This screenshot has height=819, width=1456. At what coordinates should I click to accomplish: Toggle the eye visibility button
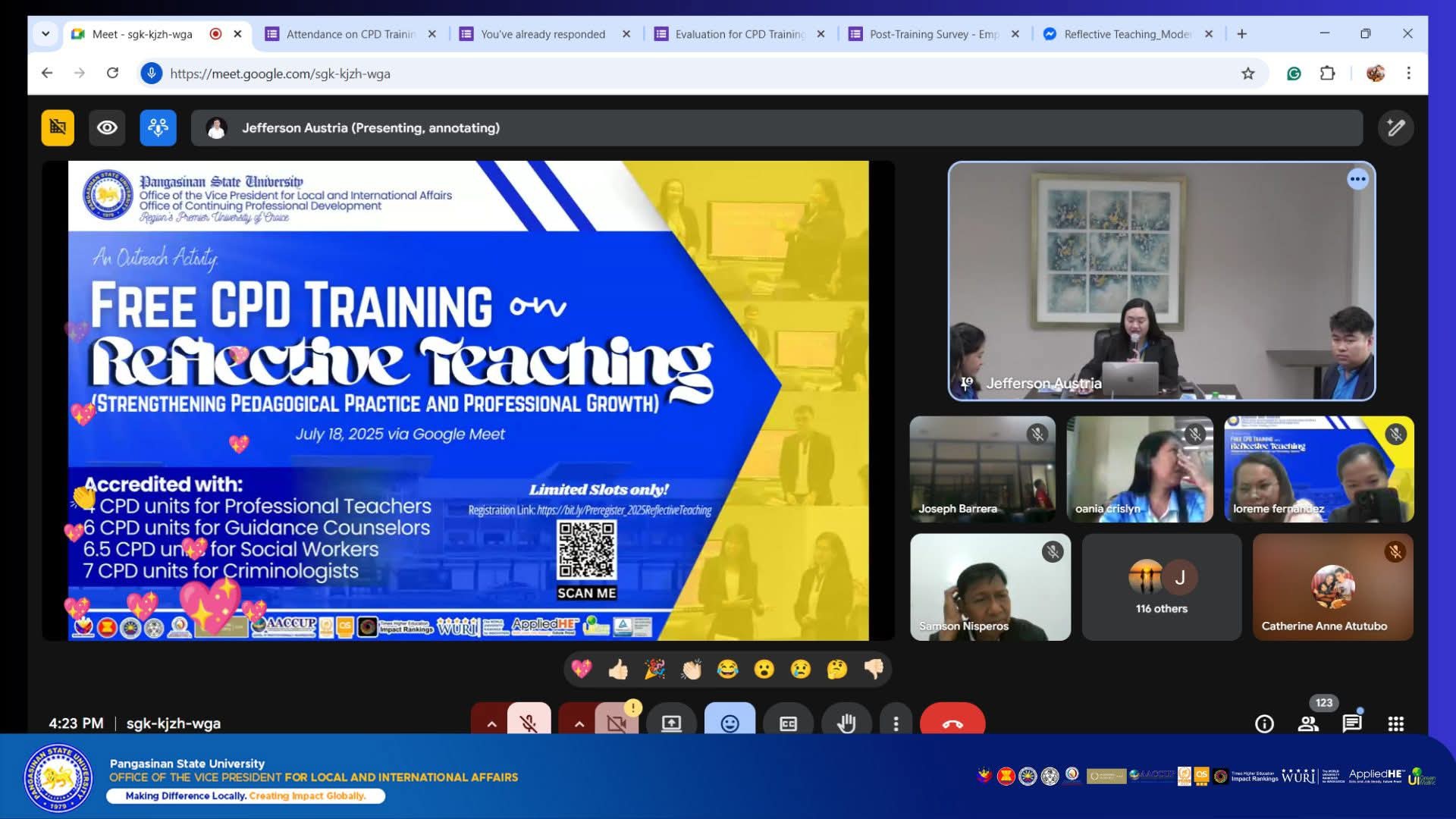(107, 127)
